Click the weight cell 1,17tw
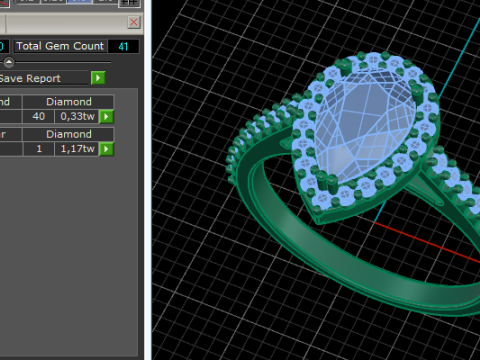The height and width of the screenshot is (360, 480). tap(77, 149)
